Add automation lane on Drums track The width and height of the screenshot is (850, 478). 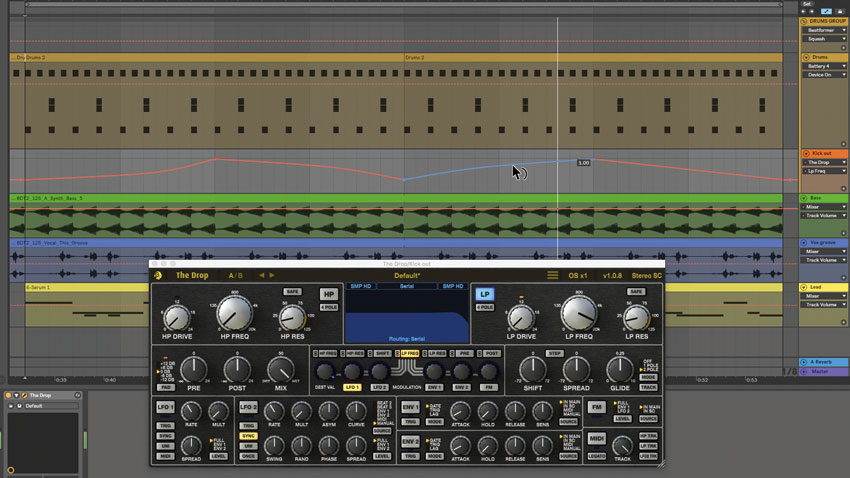pos(843,144)
